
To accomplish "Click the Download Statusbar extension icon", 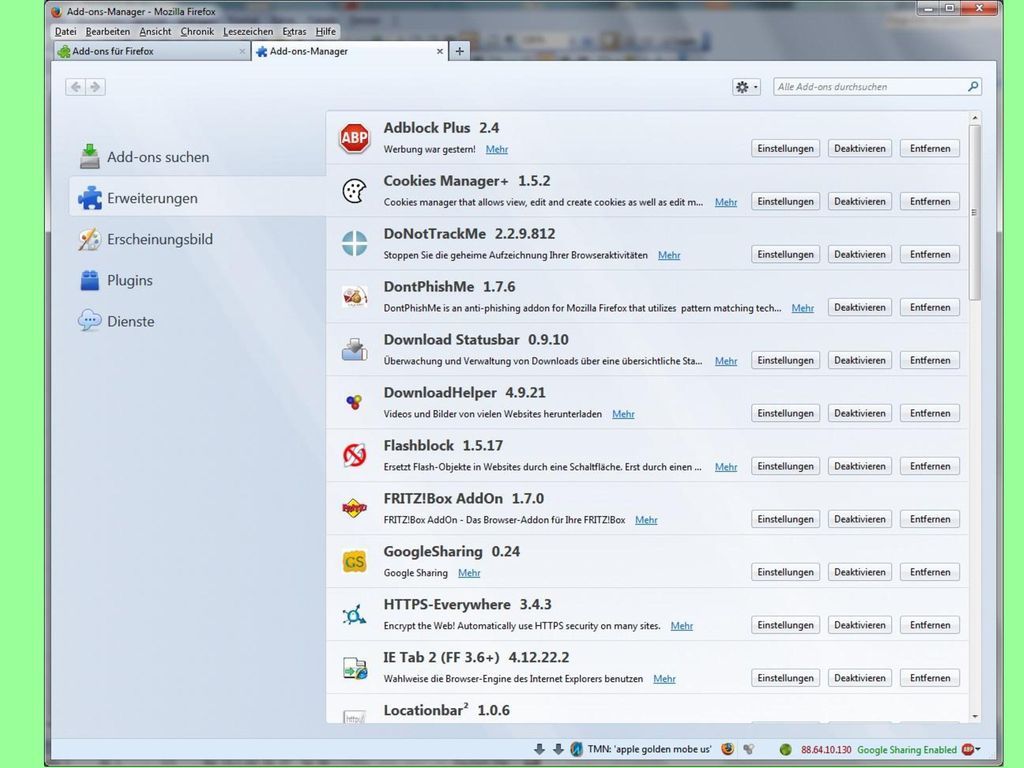I will [354, 349].
